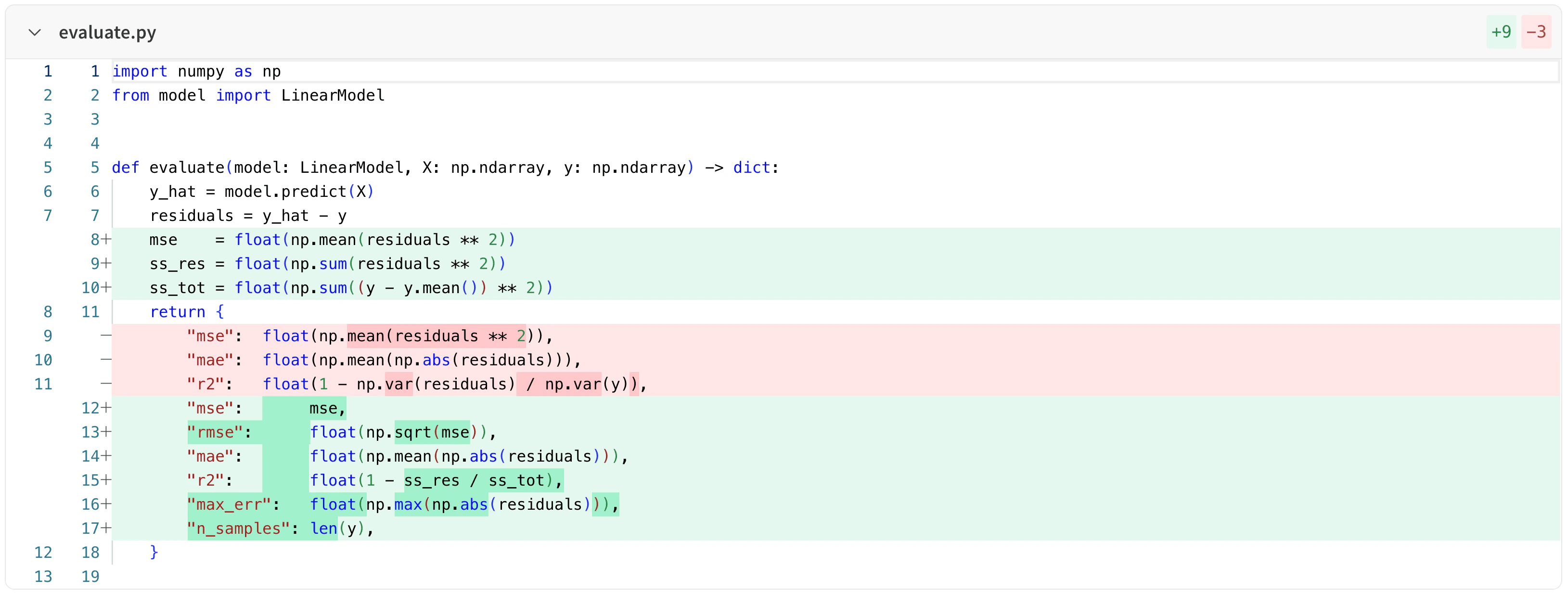Click line number 1 in the gutter
Screen dimensions: 1568x593
[x=48, y=71]
